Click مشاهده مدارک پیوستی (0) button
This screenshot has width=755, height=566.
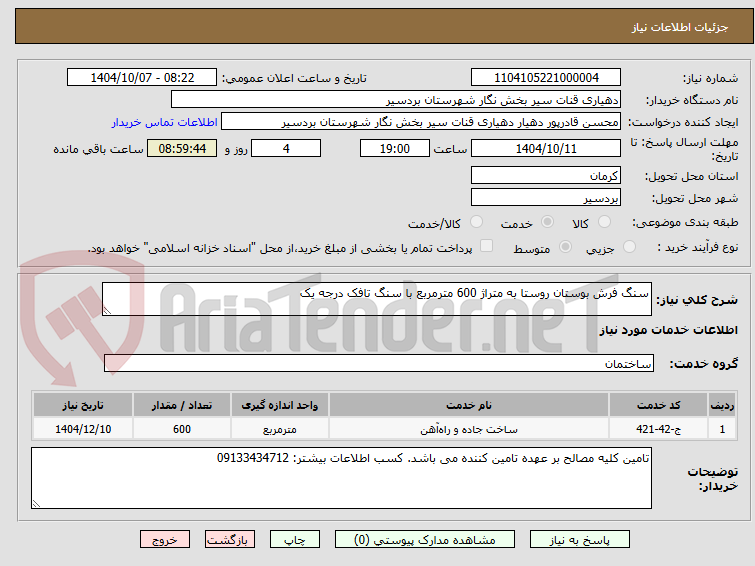pos(425,540)
